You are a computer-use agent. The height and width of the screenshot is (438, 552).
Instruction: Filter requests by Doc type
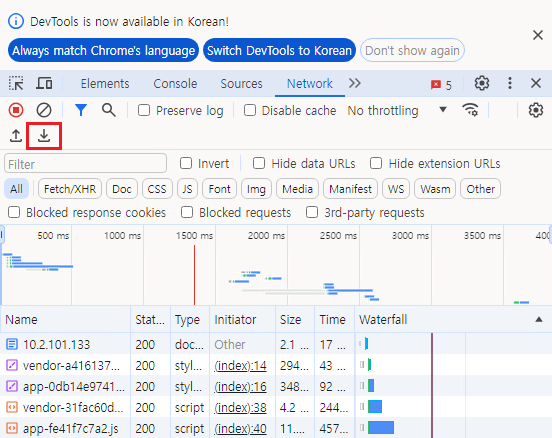click(x=122, y=189)
